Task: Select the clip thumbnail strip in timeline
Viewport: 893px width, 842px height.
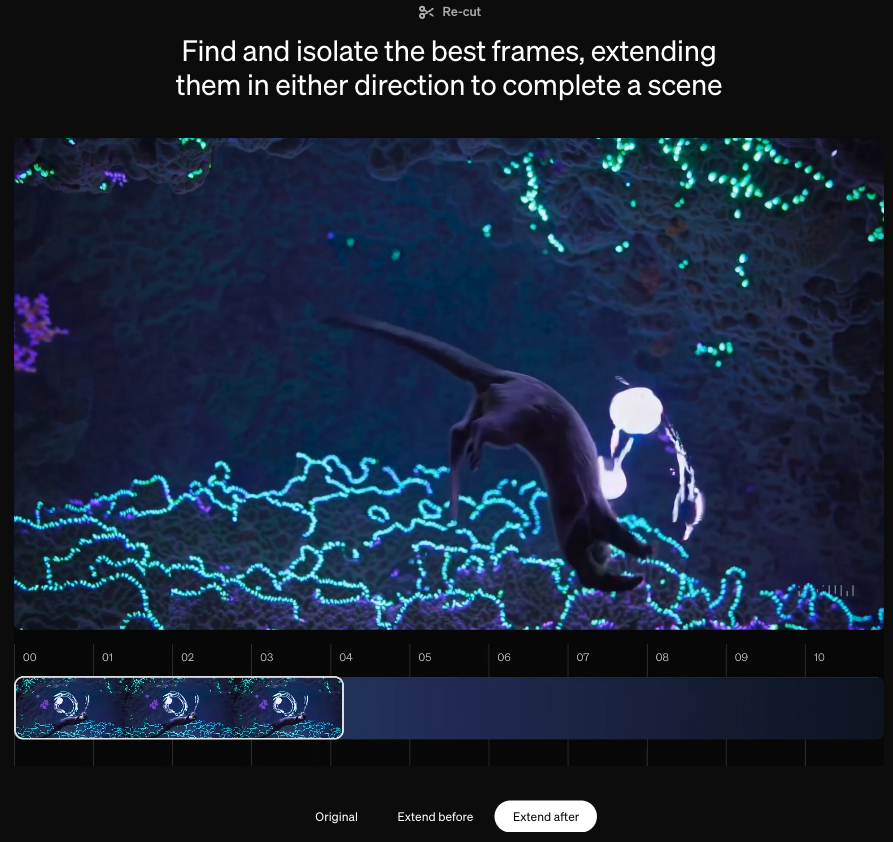Action: (x=179, y=708)
